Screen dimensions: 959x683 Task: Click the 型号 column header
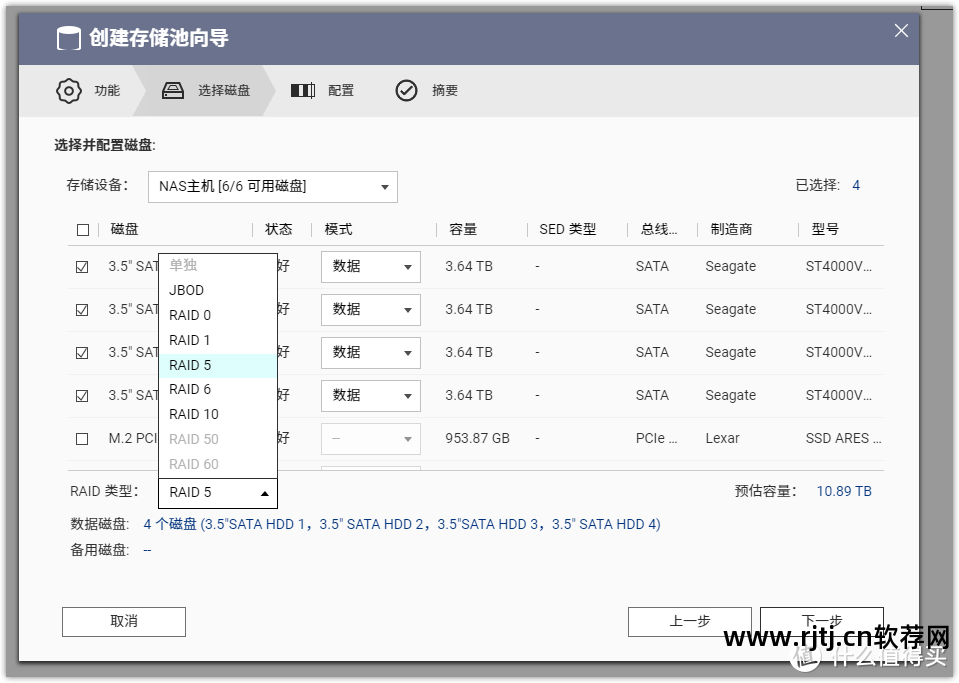825,229
